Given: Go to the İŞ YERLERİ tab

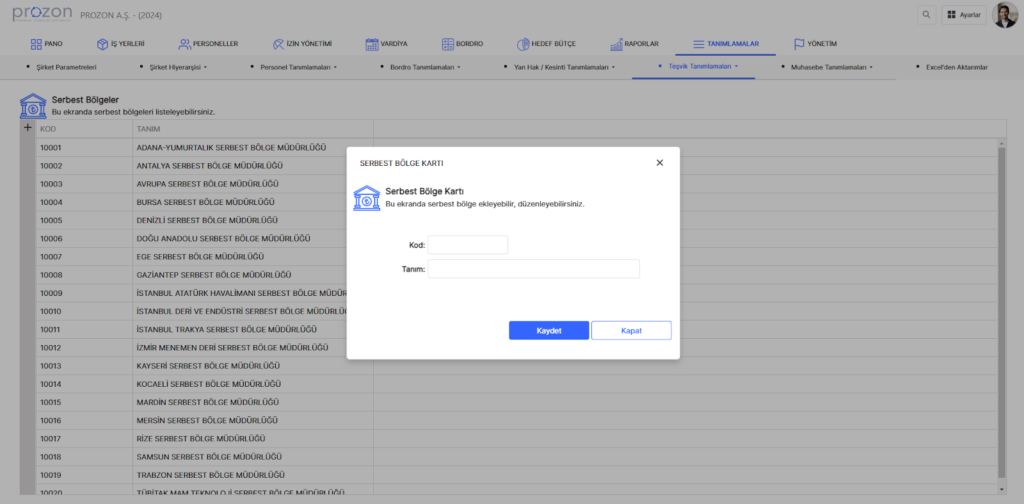Looking at the screenshot, I should click(x=120, y=44).
